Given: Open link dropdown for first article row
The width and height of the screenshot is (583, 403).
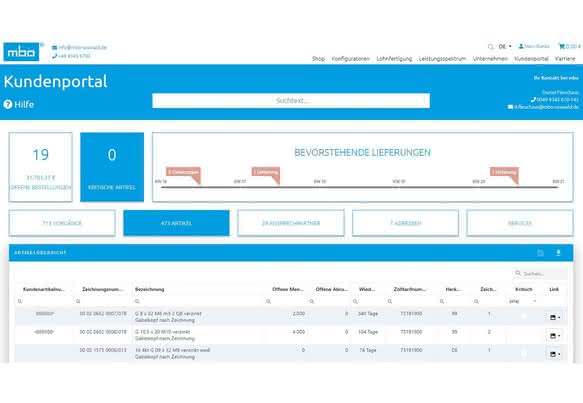Looking at the screenshot, I should point(555,317).
